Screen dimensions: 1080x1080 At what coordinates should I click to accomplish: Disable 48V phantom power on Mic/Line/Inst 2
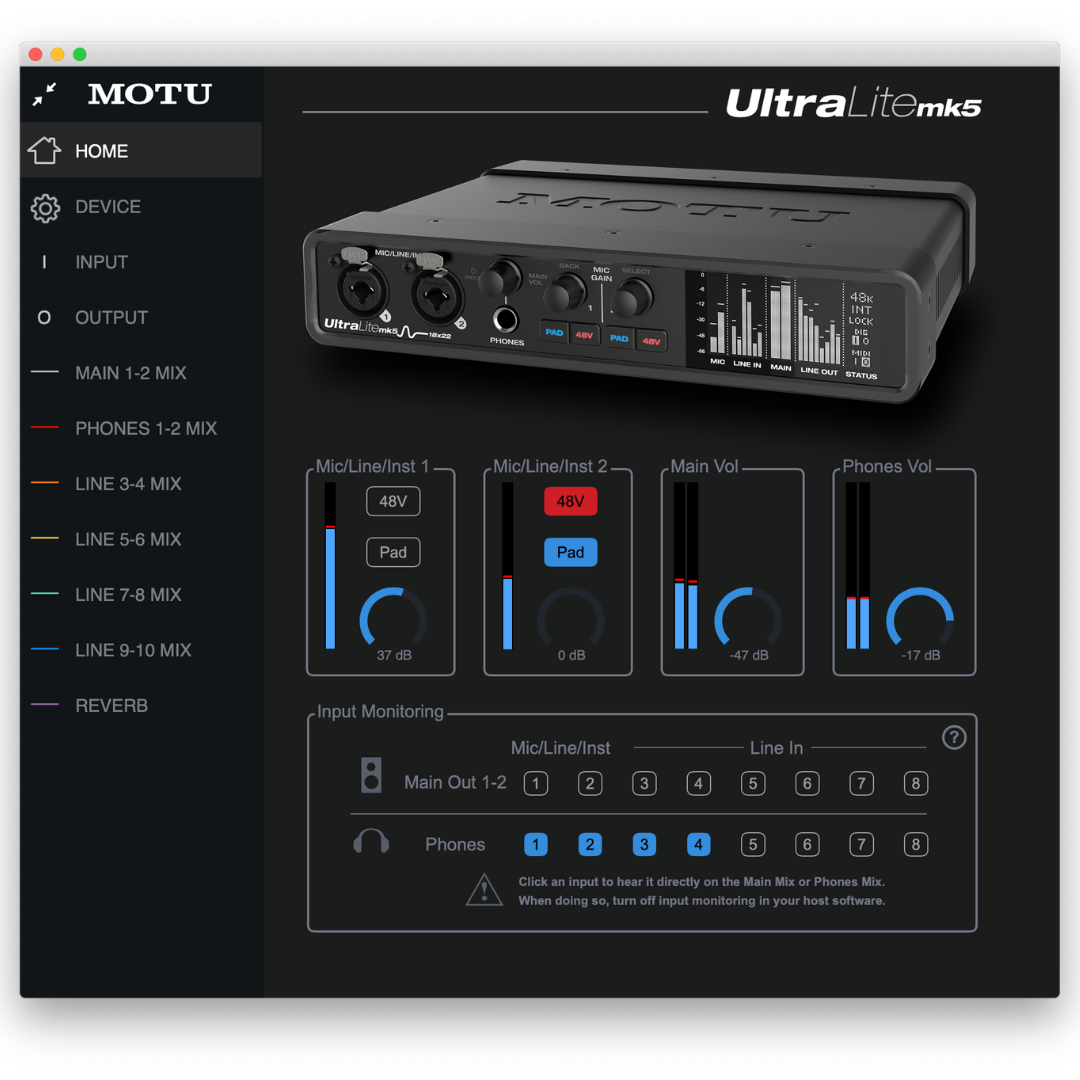(x=570, y=501)
